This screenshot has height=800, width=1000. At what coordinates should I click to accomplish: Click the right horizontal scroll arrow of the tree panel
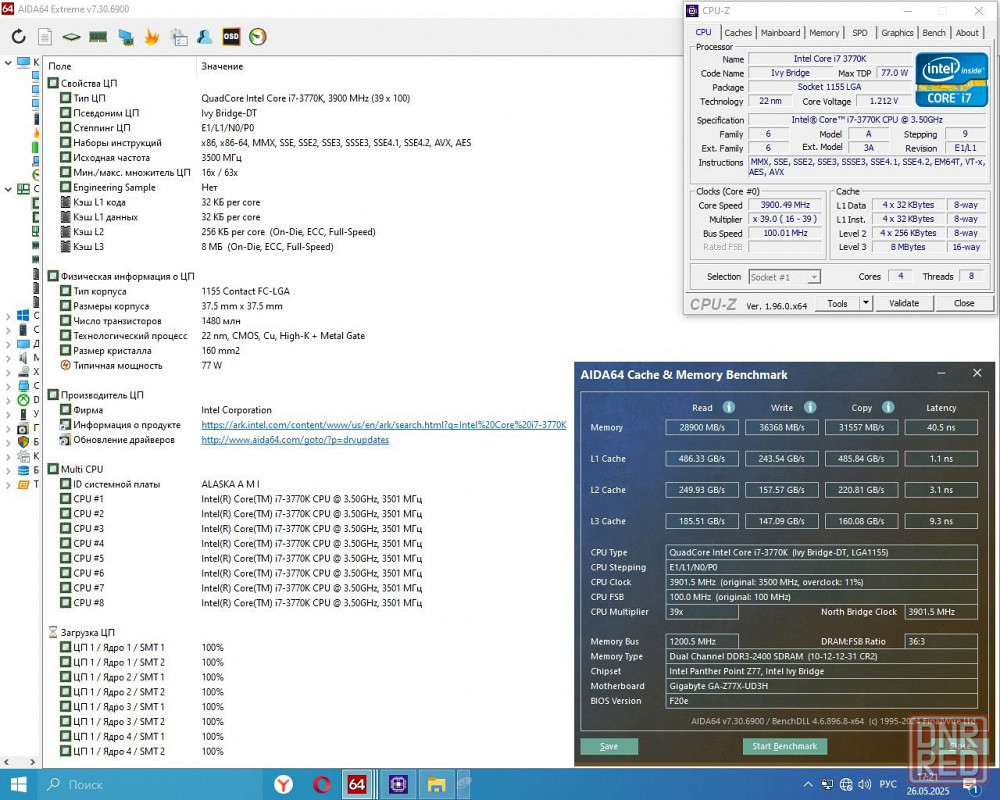(x=33, y=762)
